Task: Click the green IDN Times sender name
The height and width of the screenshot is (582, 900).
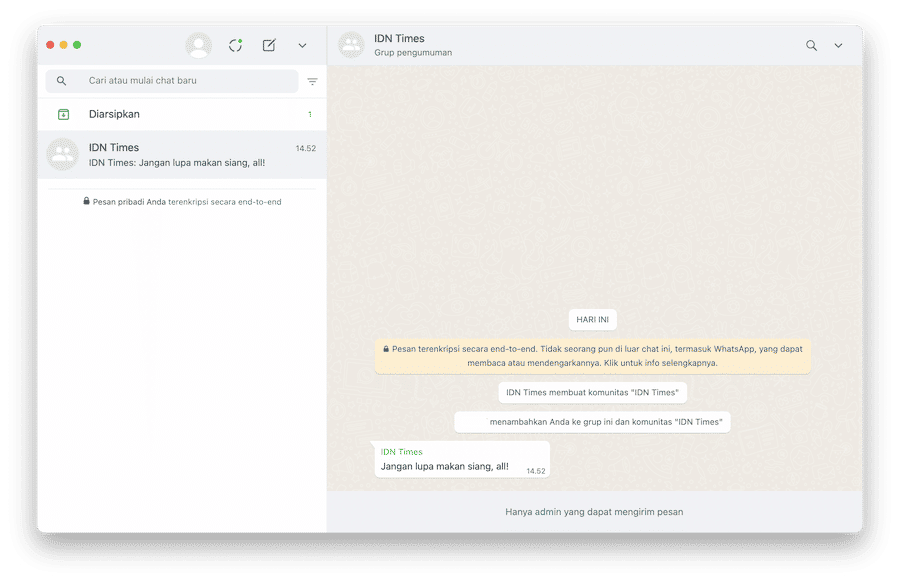Action: coord(401,452)
